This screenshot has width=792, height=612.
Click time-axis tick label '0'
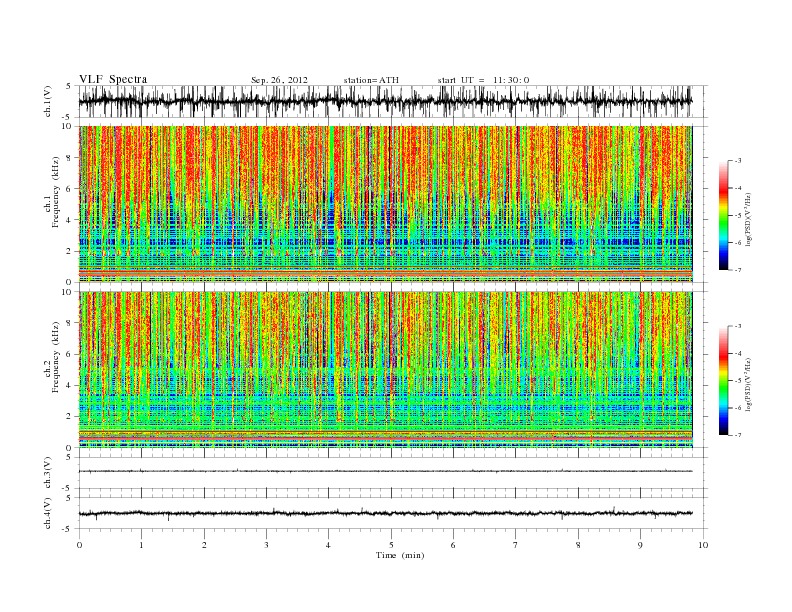(x=79, y=545)
